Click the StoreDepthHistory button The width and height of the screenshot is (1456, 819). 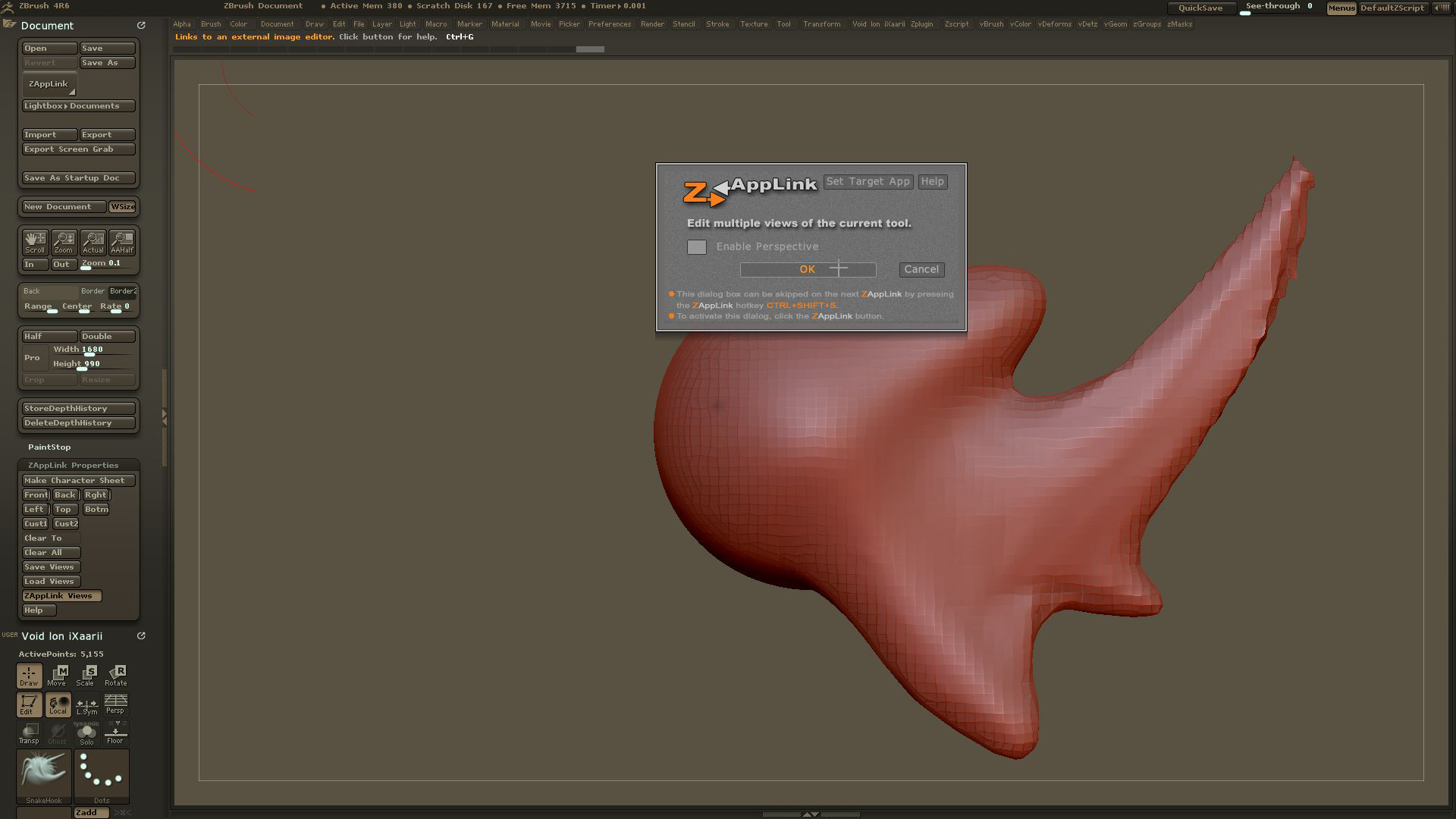(x=79, y=409)
